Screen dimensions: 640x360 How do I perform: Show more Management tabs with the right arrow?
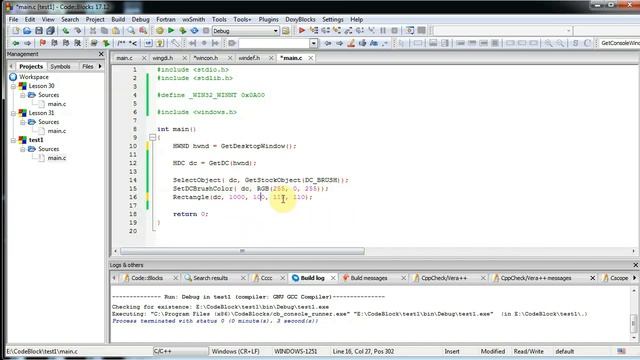[x=100, y=66]
